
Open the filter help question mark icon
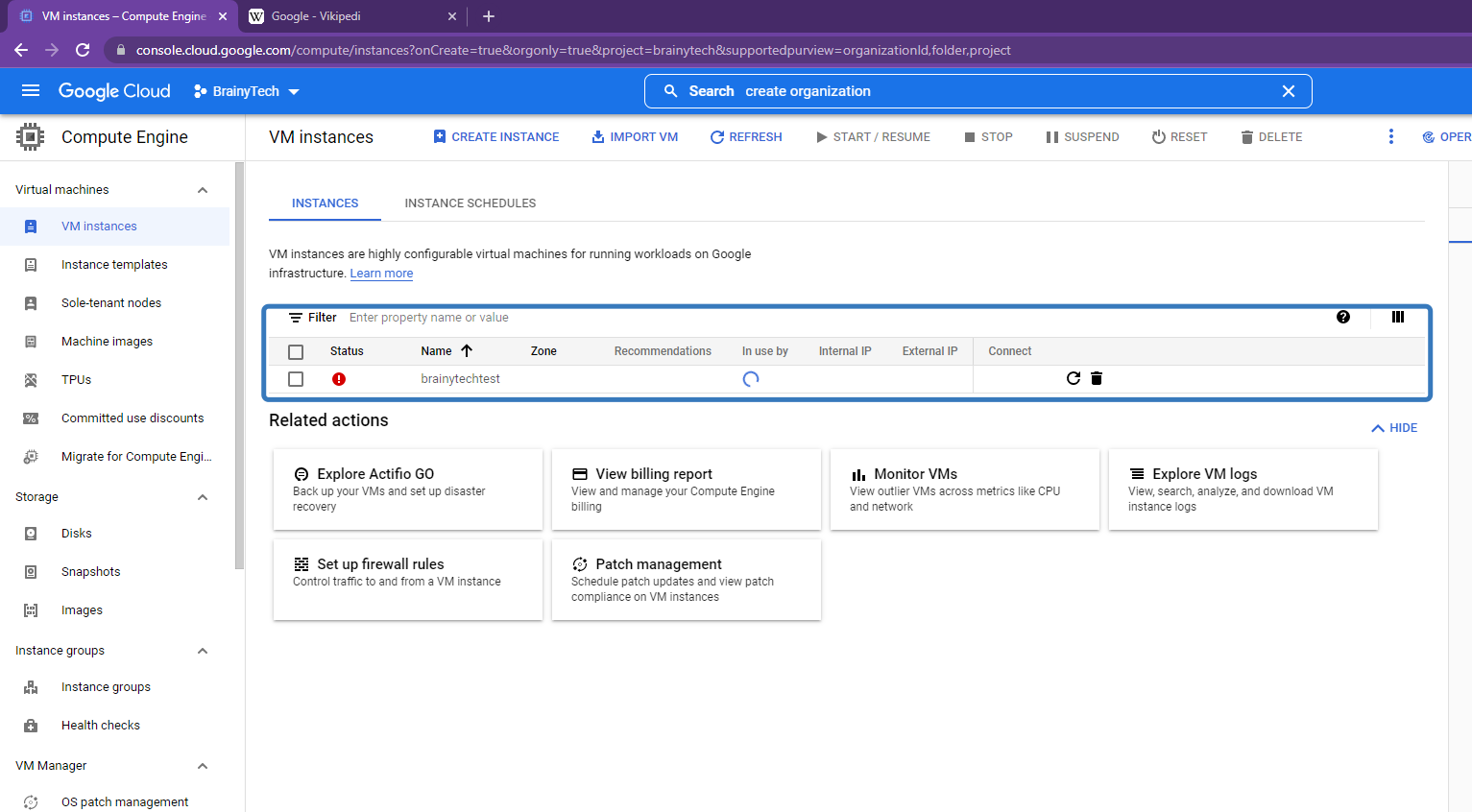[x=1343, y=317]
